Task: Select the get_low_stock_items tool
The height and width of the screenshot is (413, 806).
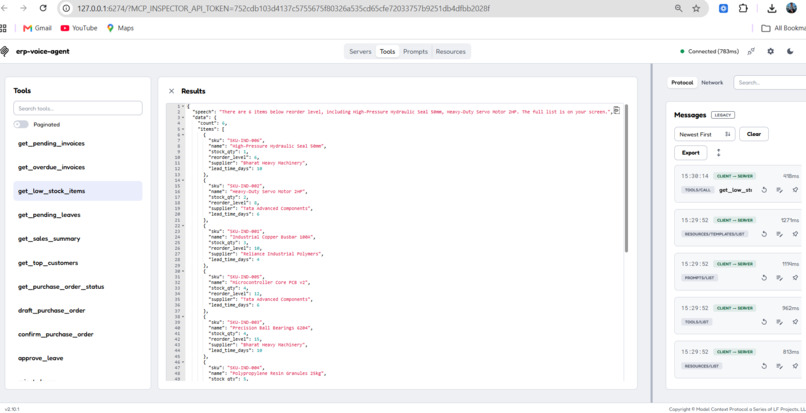Action: pos(78,191)
